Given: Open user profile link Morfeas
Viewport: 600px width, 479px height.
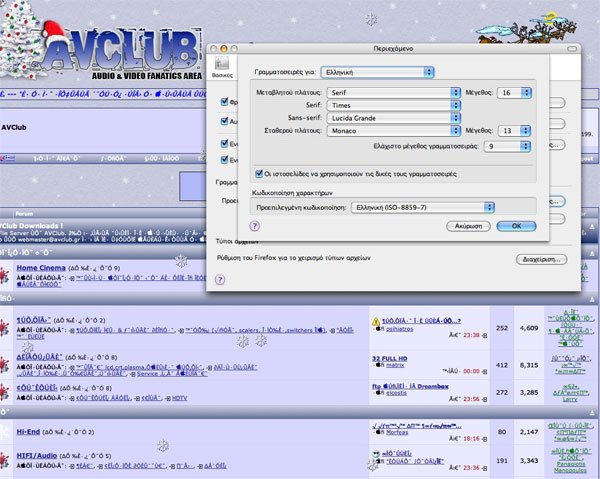Looking at the screenshot, I should coord(397,432).
